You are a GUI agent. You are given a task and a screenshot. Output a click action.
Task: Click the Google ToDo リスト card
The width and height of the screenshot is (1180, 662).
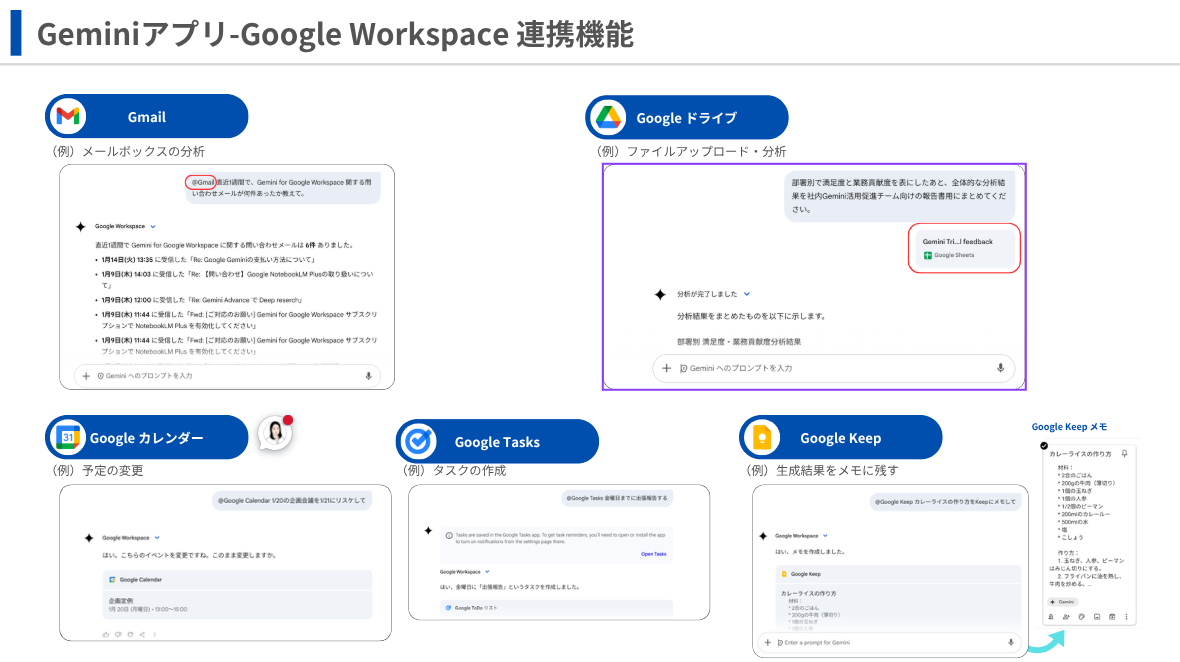tap(555, 608)
